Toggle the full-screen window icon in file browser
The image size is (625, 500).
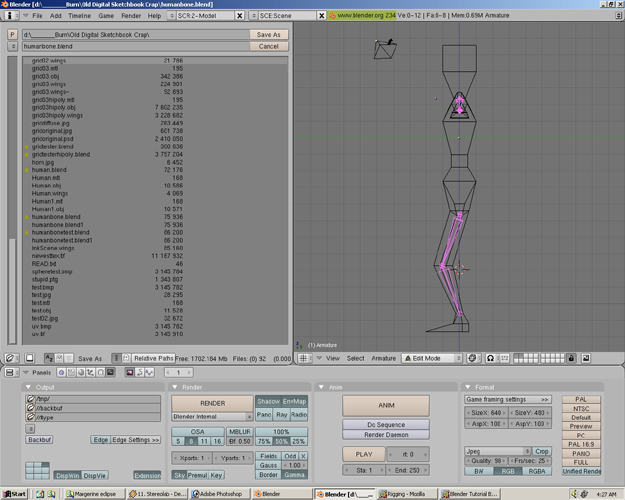click(29, 358)
